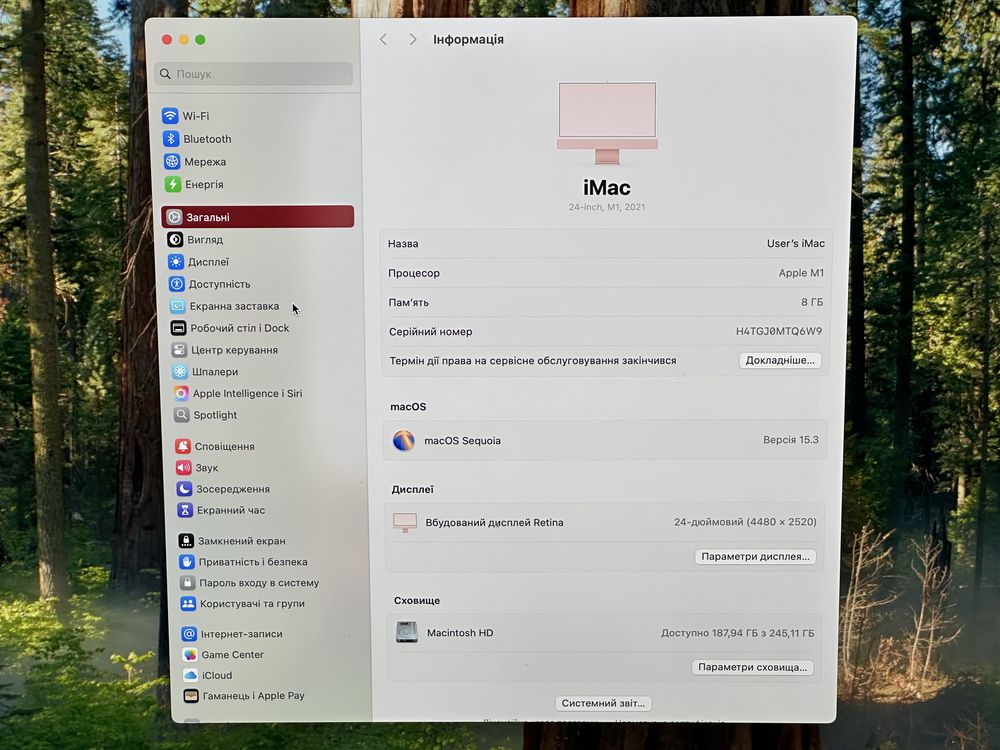Click the Вигляд appearance icon
Image resolution: width=1000 pixels, height=750 pixels.
175,240
